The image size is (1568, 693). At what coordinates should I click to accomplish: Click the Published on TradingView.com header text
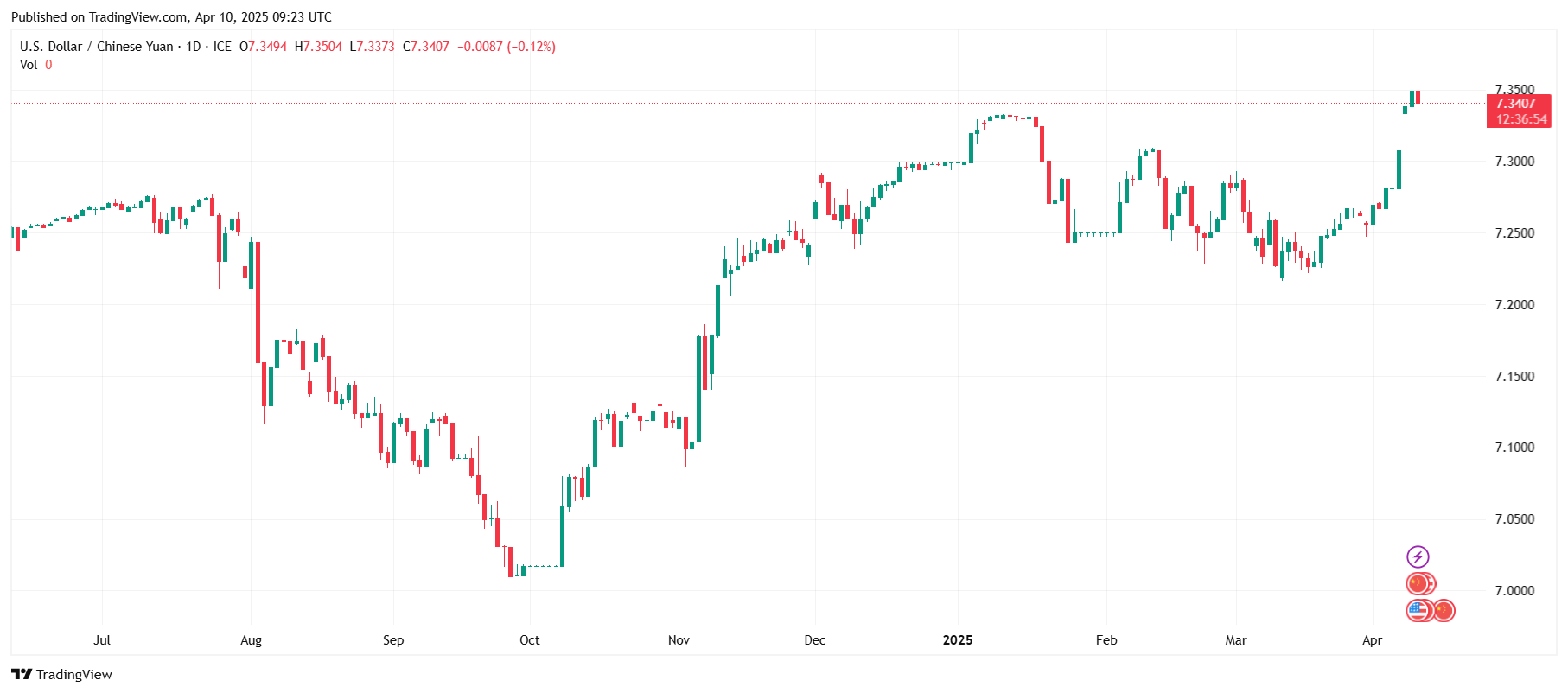click(x=171, y=17)
